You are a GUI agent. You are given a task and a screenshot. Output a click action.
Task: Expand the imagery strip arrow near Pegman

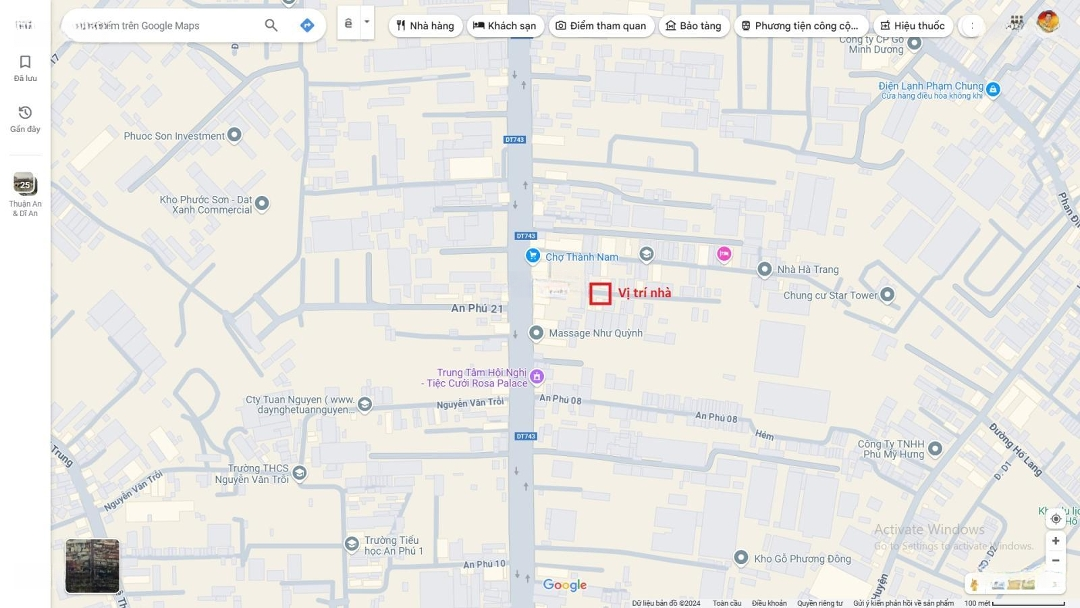click(x=1055, y=584)
